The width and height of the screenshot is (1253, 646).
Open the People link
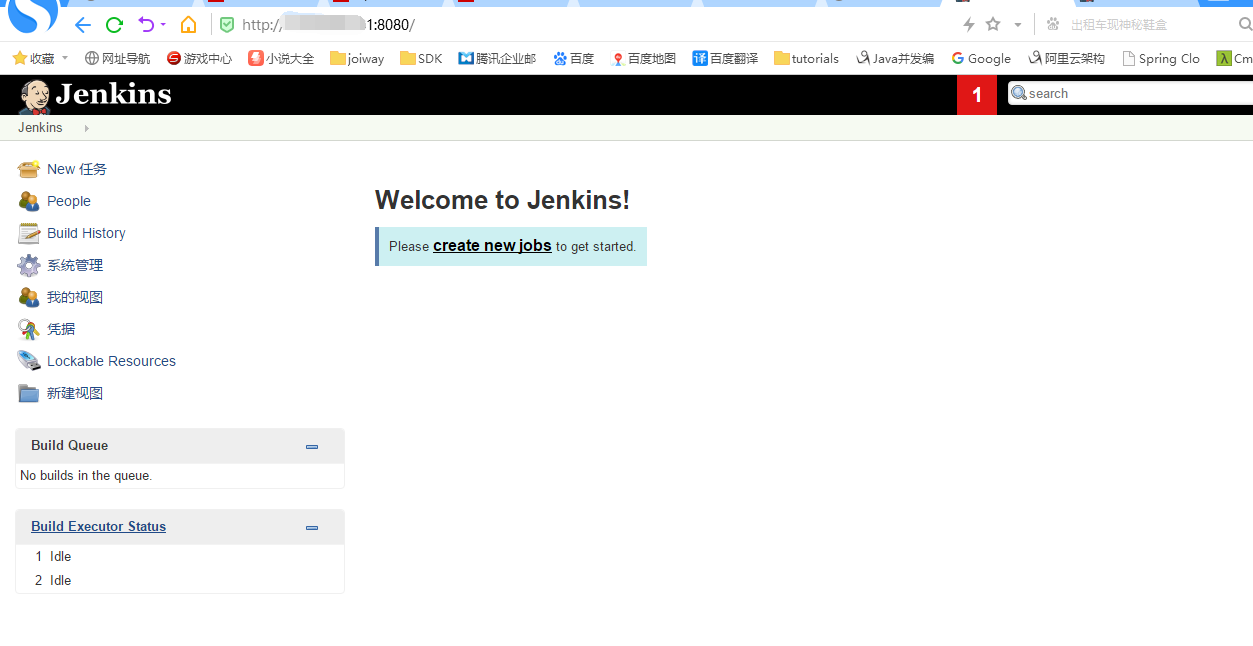[69, 201]
